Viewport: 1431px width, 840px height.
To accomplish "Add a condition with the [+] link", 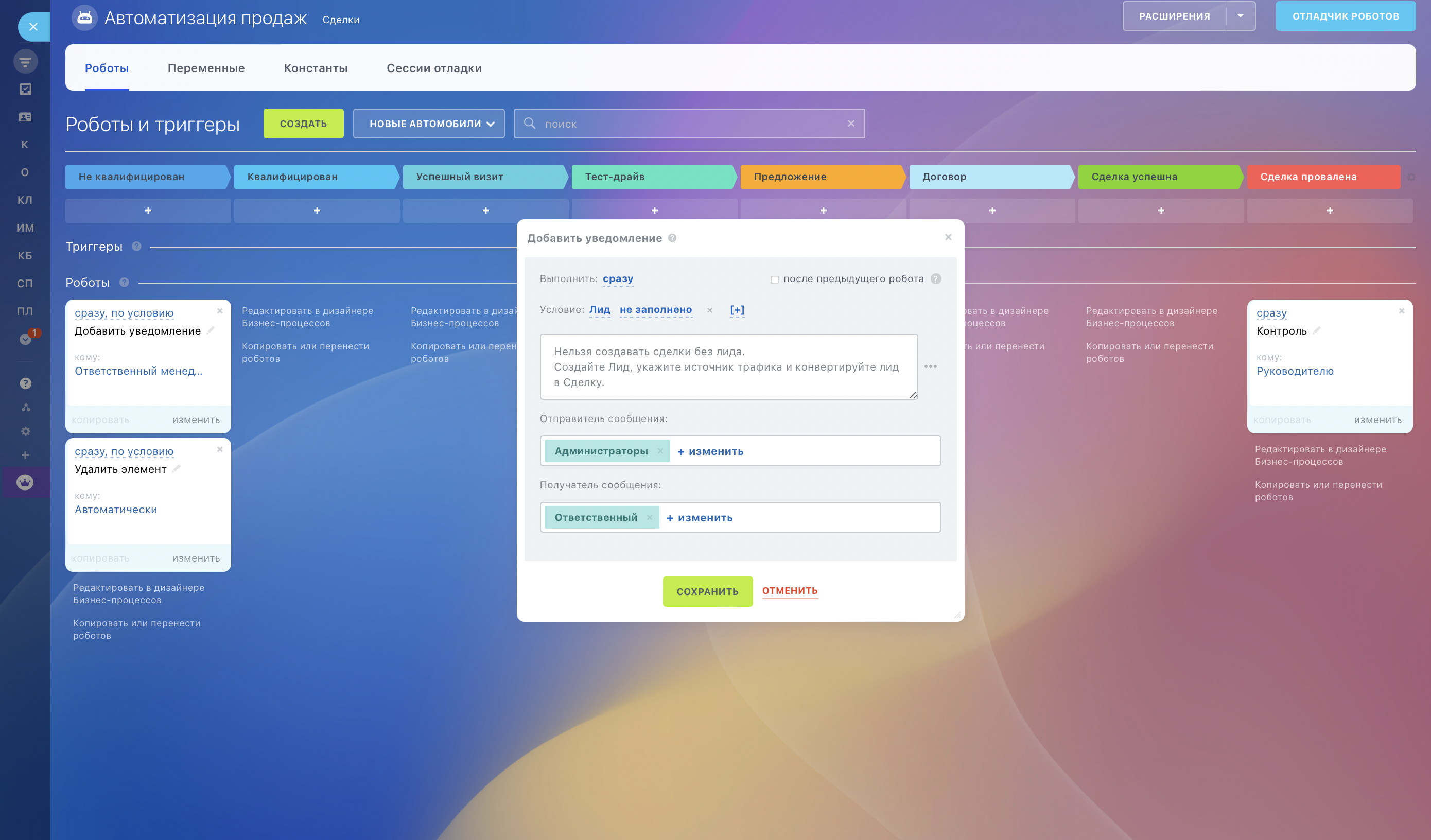I will tap(737, 310).
